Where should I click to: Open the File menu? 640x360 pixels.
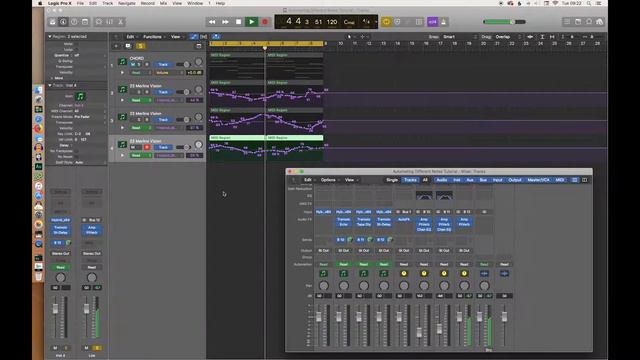[x=80, y=3]
